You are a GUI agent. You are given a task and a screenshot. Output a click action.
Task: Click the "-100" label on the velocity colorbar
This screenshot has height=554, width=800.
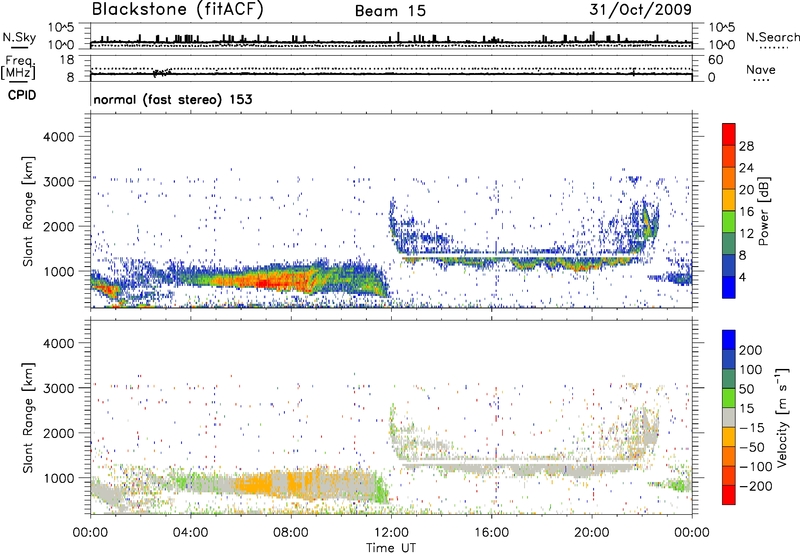pyautogui.click(x=755, y=467)
